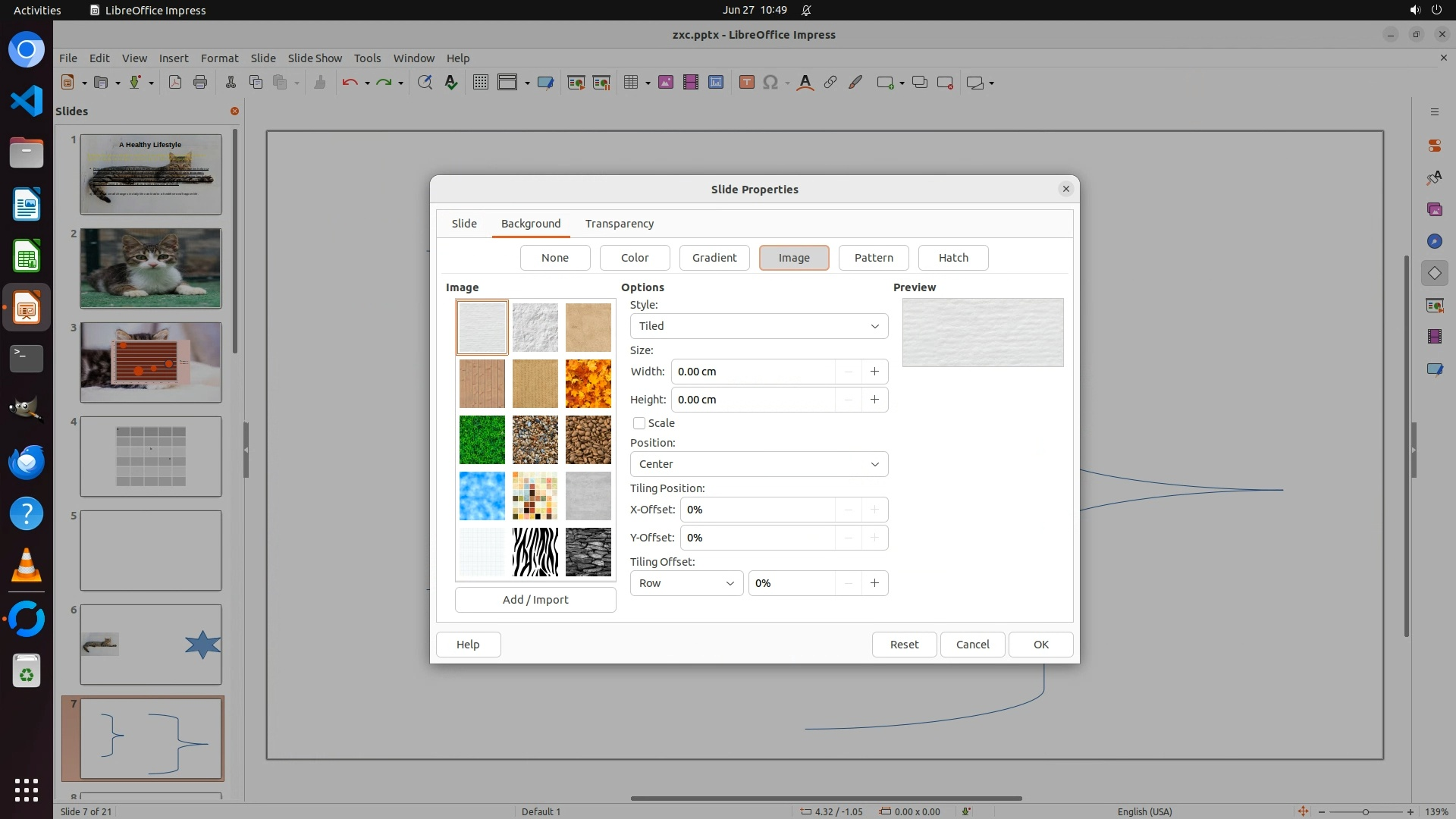
Task: Enable the Scale checkbox
Action: 639,423
